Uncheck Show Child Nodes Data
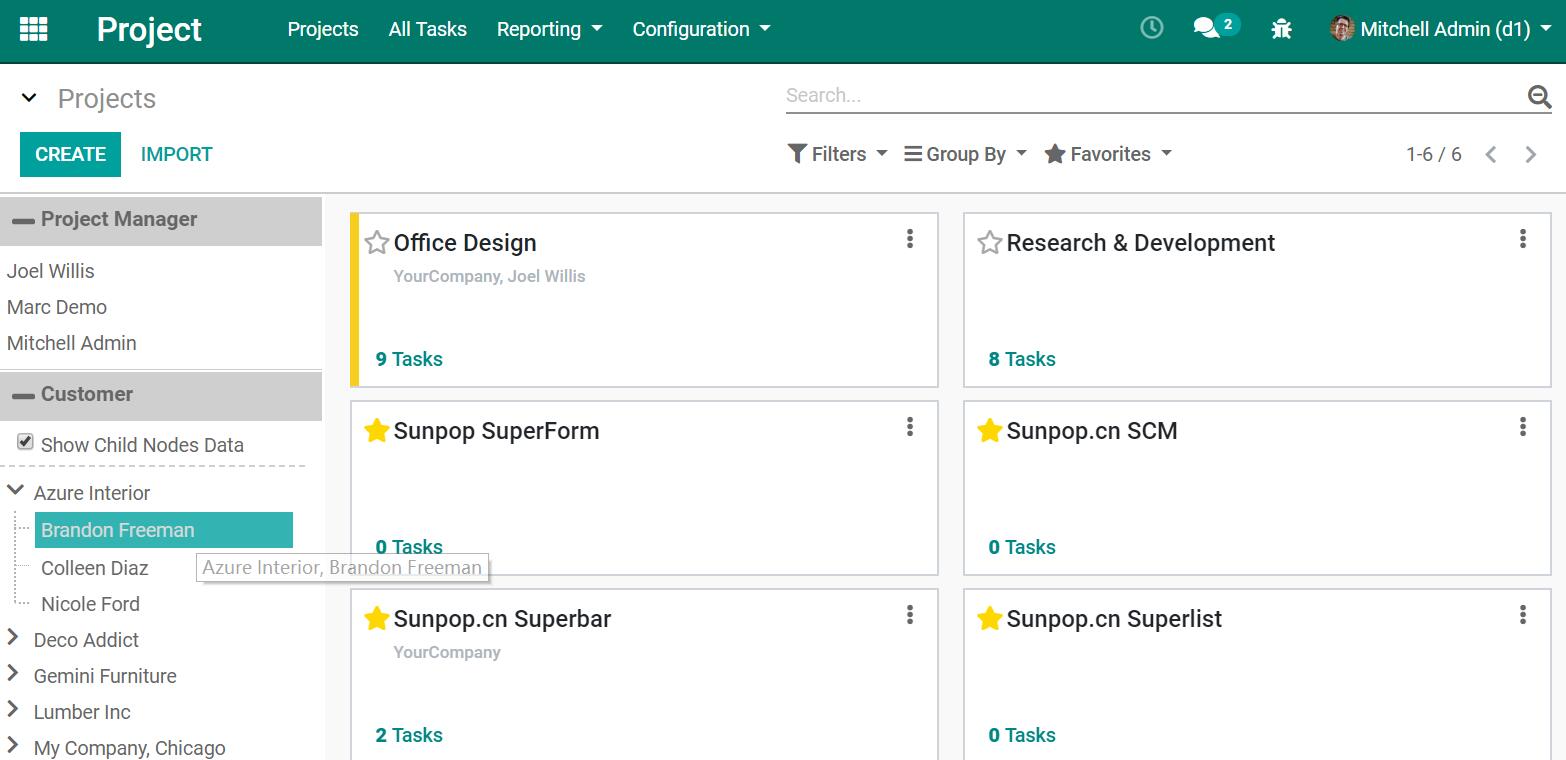The image size is (1566, 760). 26,442
